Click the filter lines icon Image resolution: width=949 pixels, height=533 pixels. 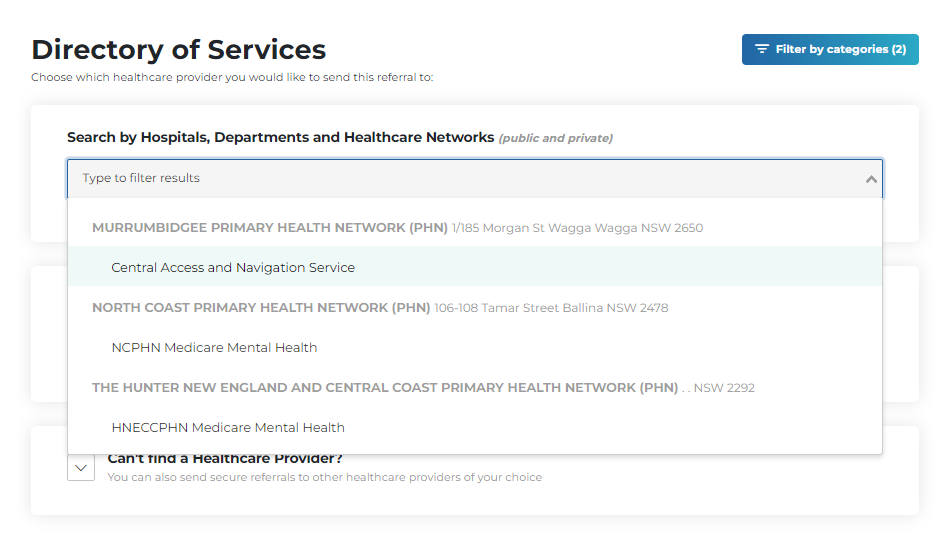[762, 49]
